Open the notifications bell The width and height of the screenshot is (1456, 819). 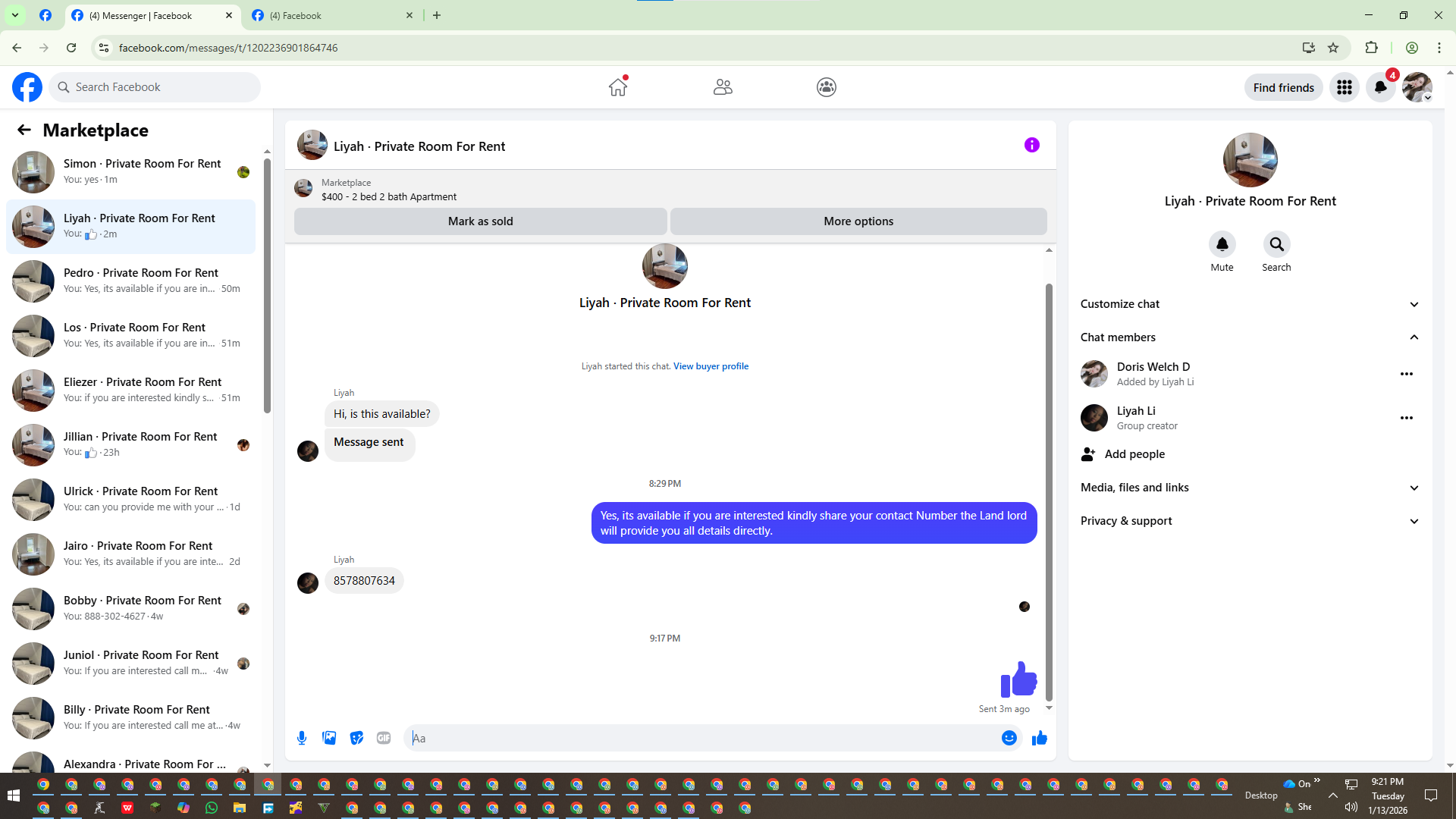(1380, 87)
